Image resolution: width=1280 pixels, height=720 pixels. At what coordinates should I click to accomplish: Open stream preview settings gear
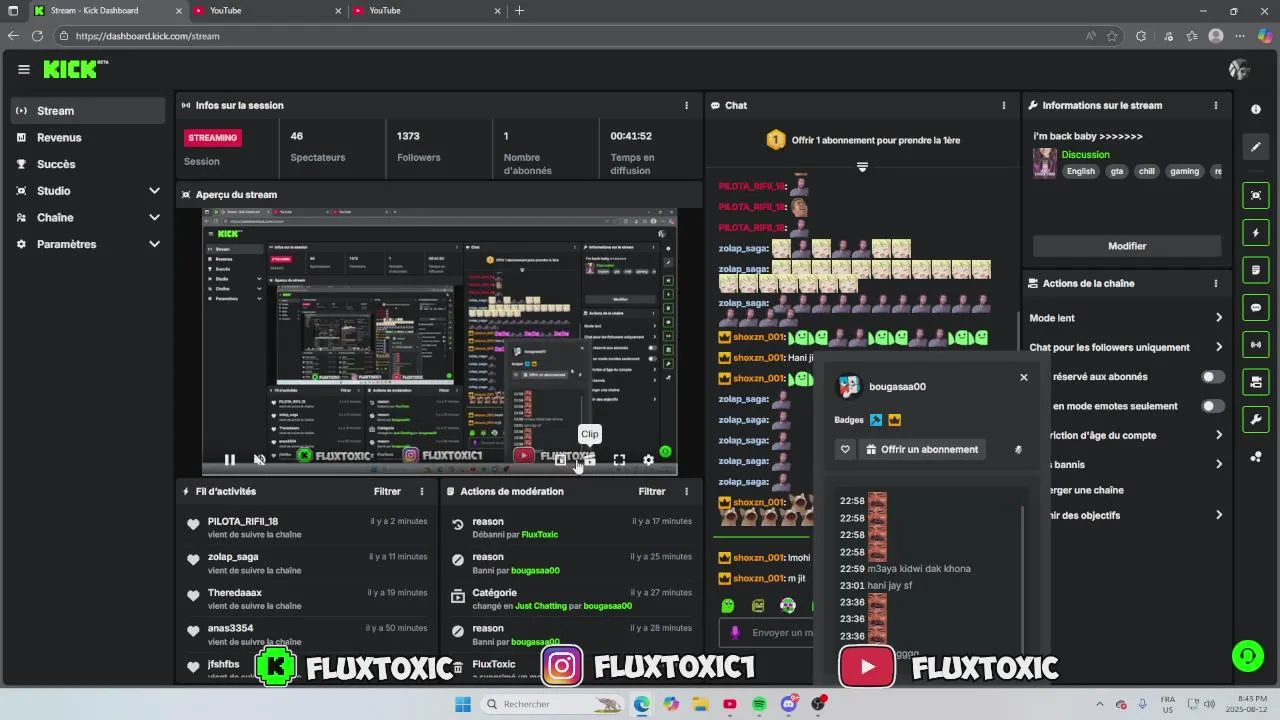[x=648, y=460]
